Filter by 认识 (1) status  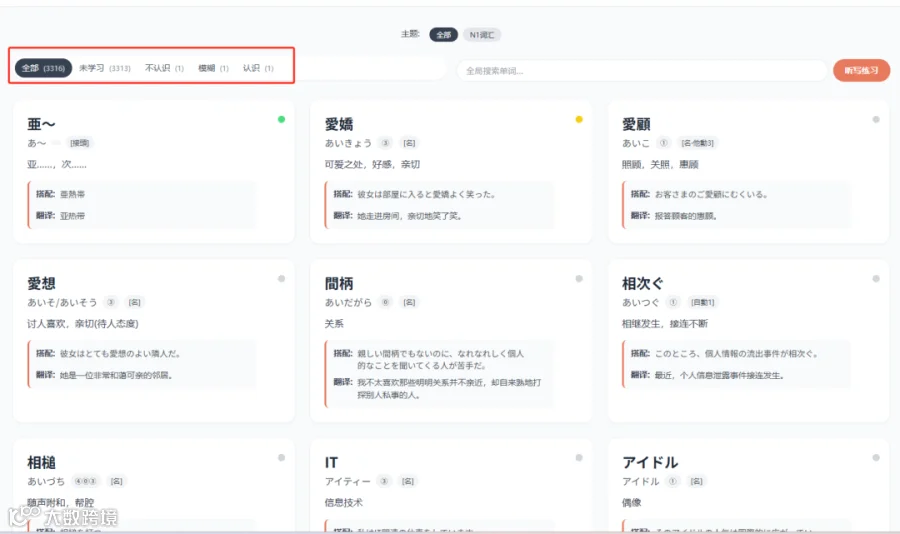click(258, 68)
